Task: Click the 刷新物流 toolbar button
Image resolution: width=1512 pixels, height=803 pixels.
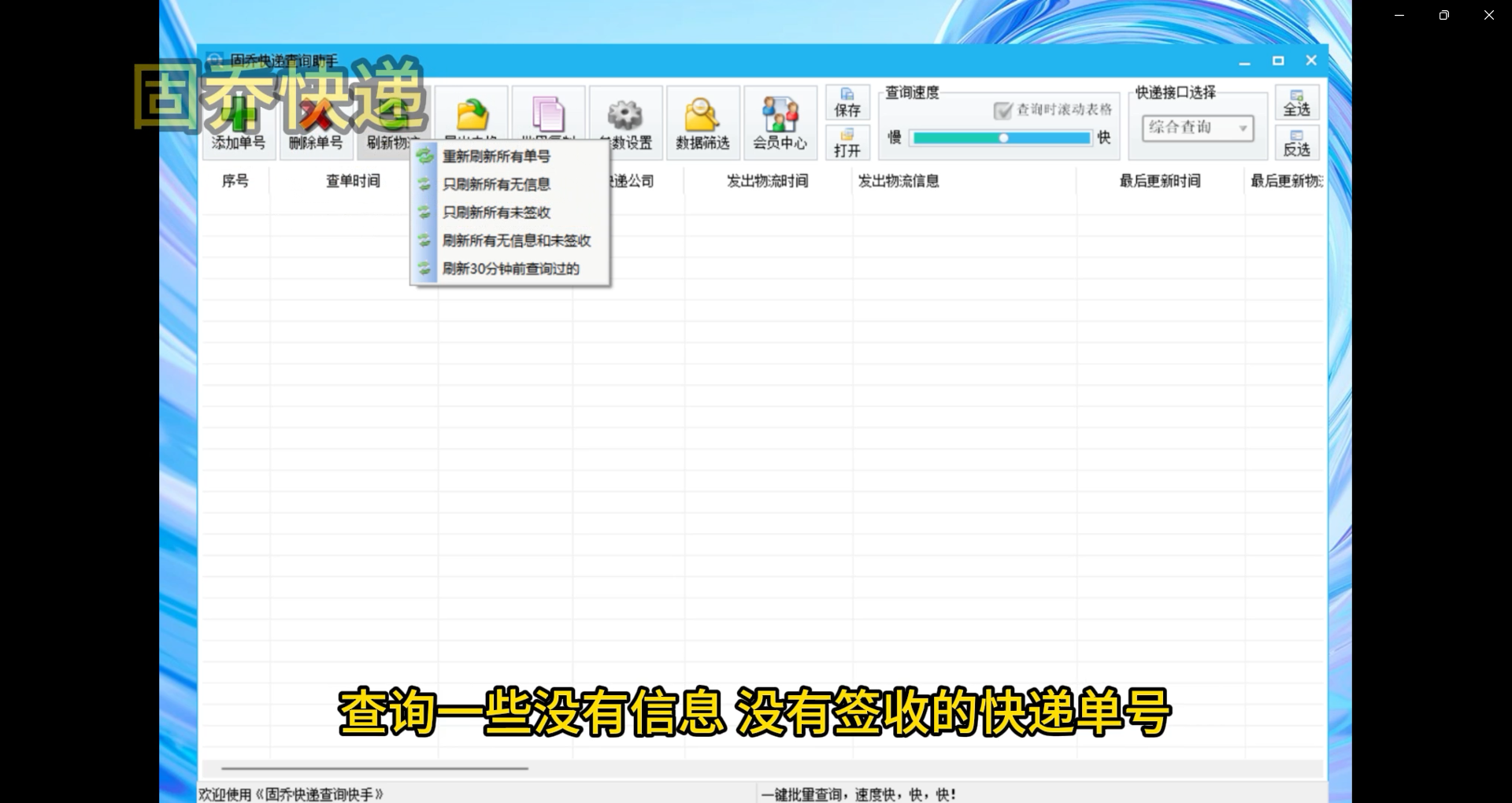Action: pyautogui.click(x=393, y=122)
